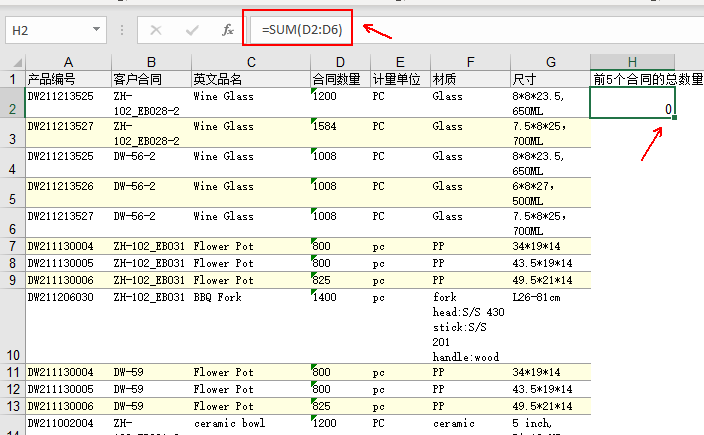Click header cell 计量单位

(x=400, y=79)
